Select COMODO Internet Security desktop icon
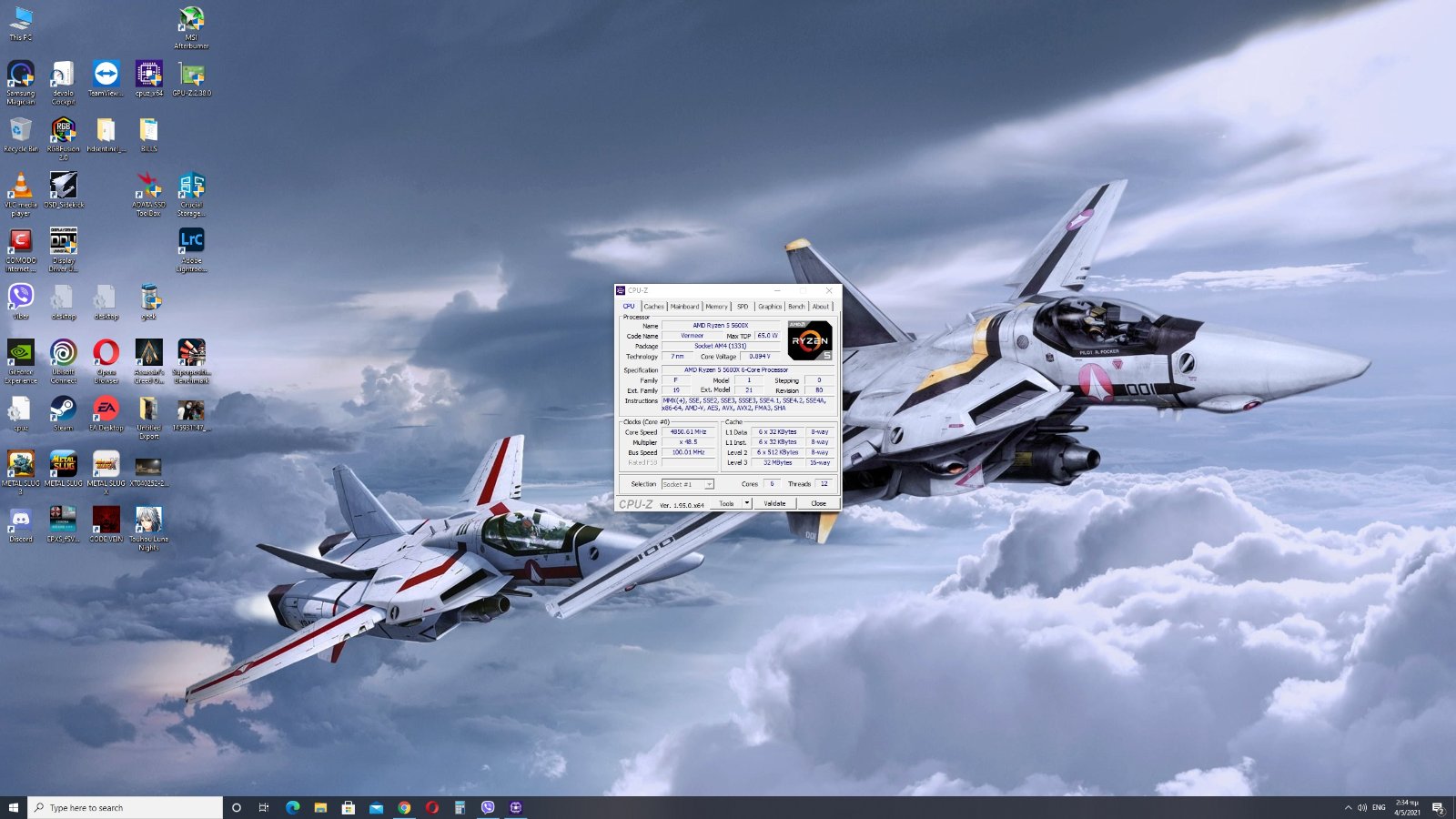 pos(20,250)
